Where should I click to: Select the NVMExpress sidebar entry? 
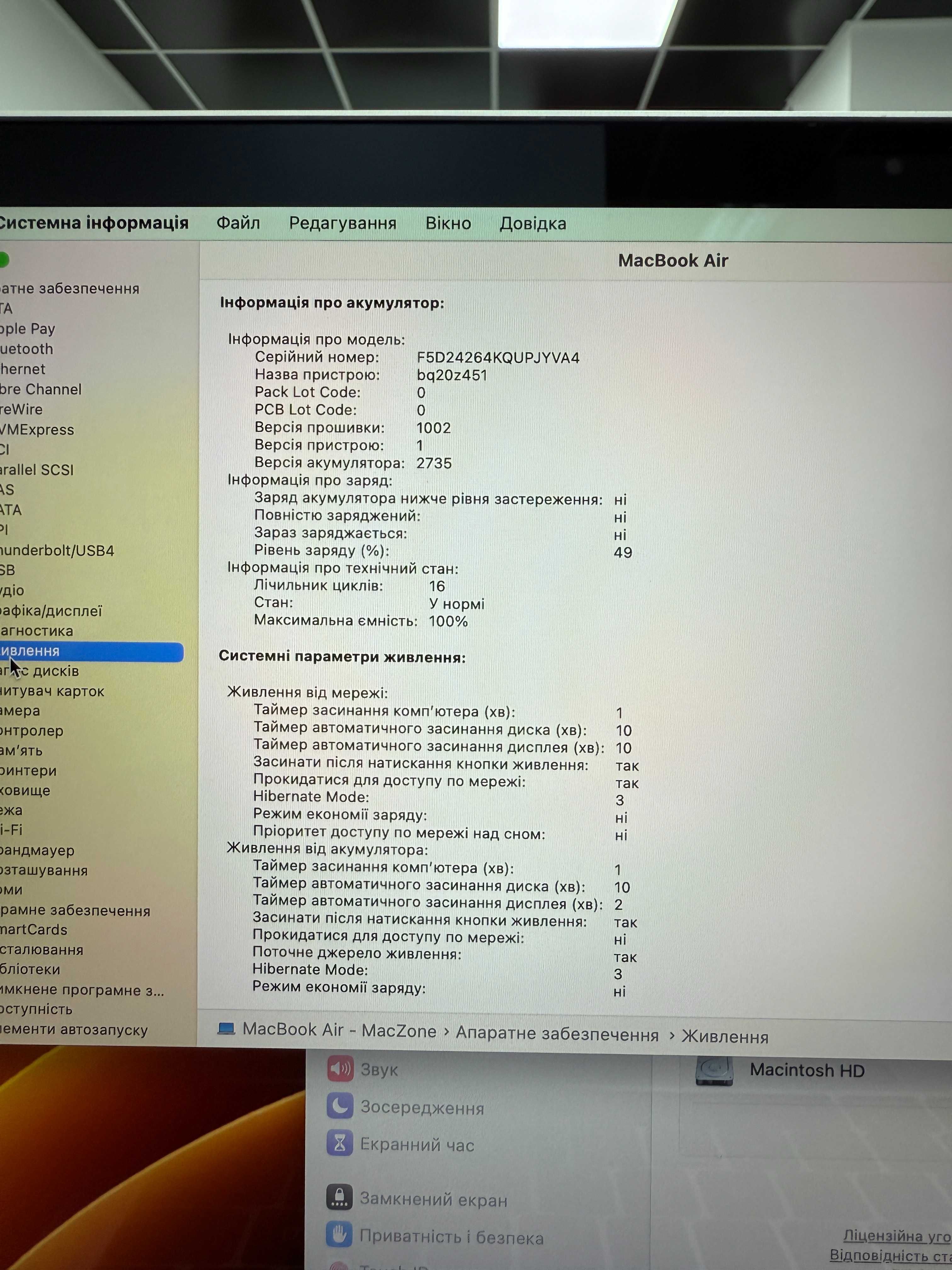click(x=37, y=429)
